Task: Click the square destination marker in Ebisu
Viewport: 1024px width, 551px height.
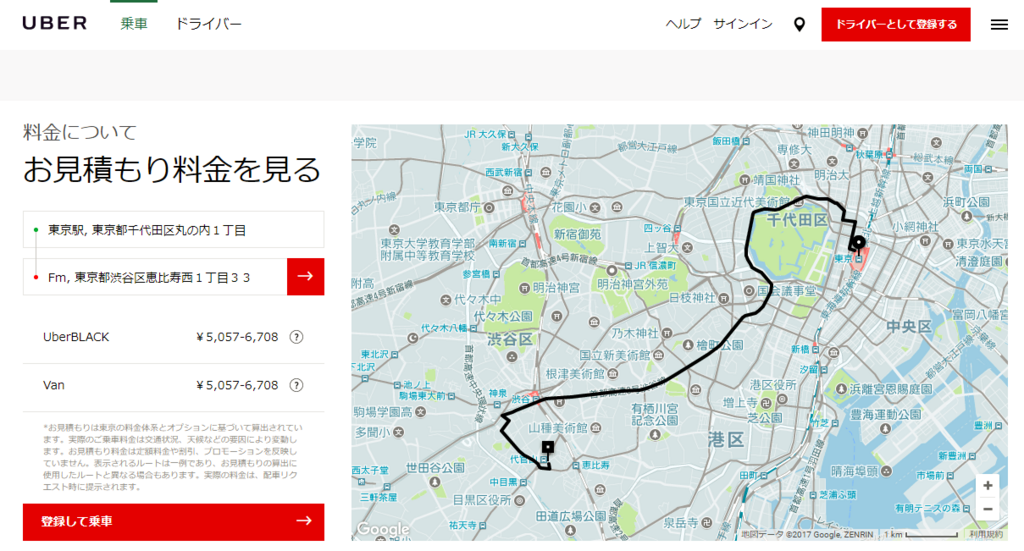Action: pyautogui.click(x=548, y=447)
